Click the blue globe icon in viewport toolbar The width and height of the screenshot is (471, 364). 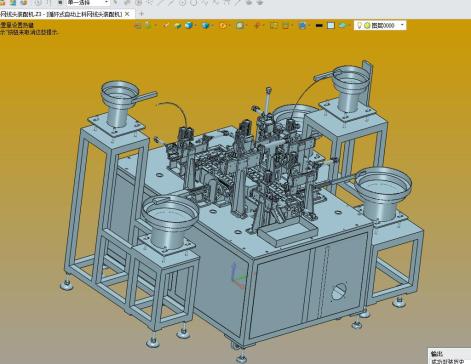(302, 26)
